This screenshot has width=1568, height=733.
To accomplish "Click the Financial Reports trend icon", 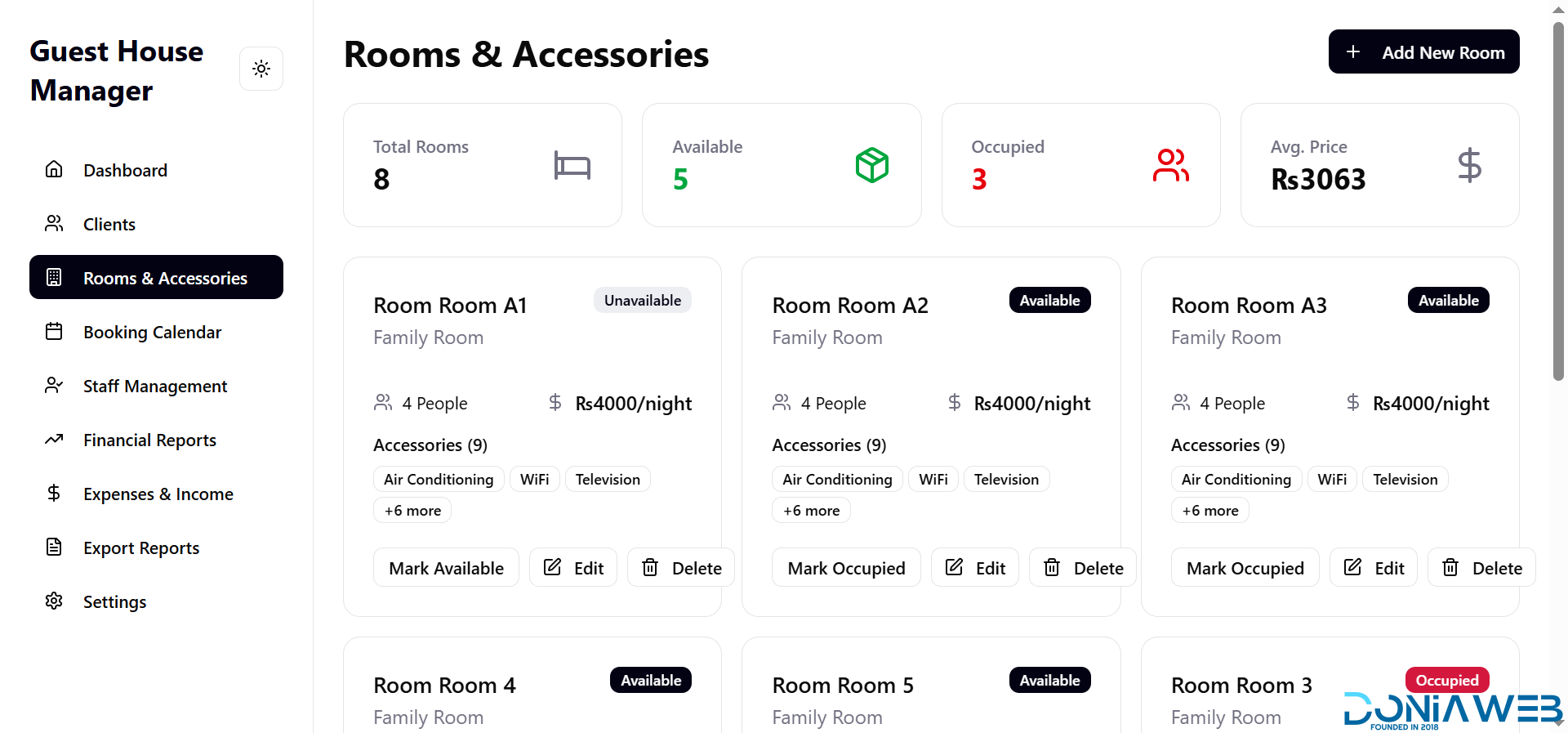I will 54,440.
